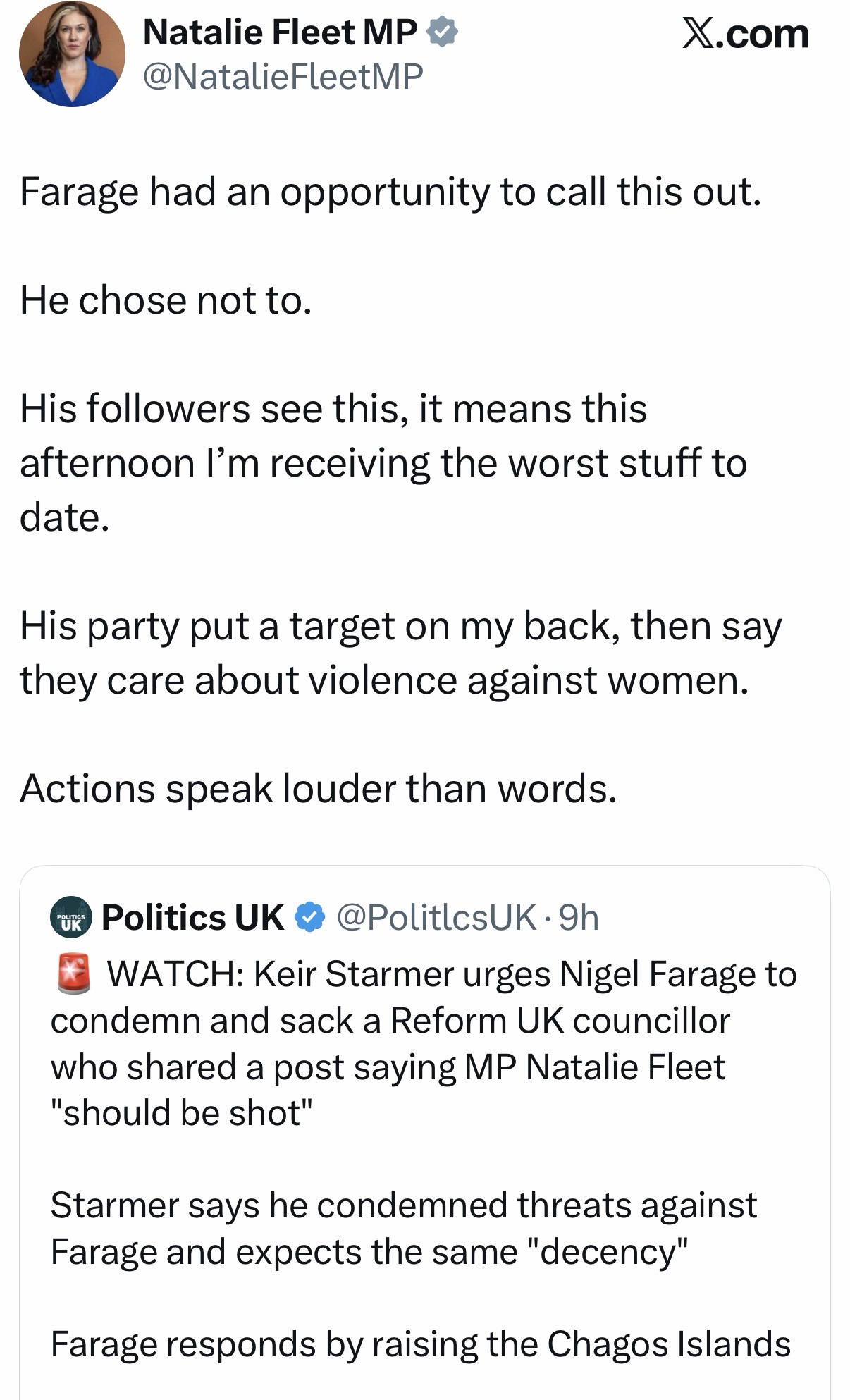Click the Politics UK blue verified checkmark

click(x=309, y=918)
